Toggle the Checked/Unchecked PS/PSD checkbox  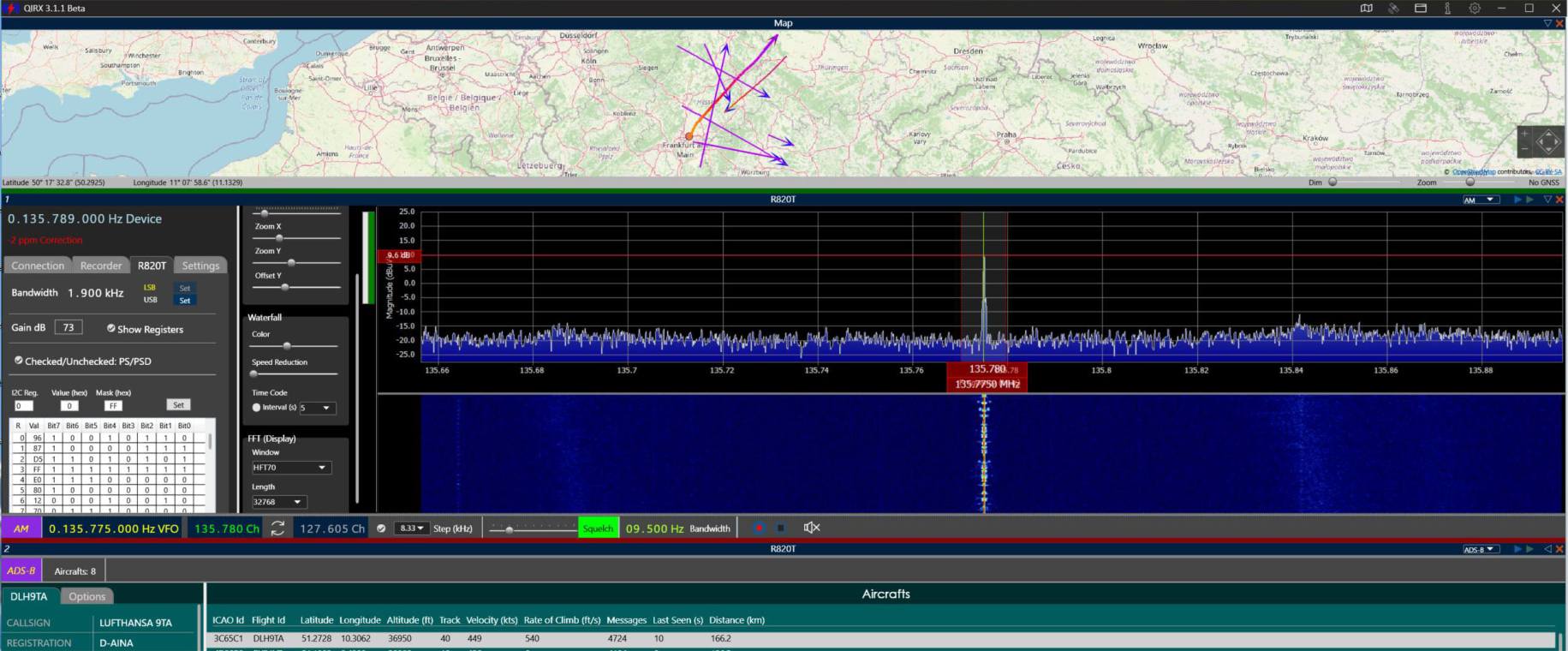19,361
